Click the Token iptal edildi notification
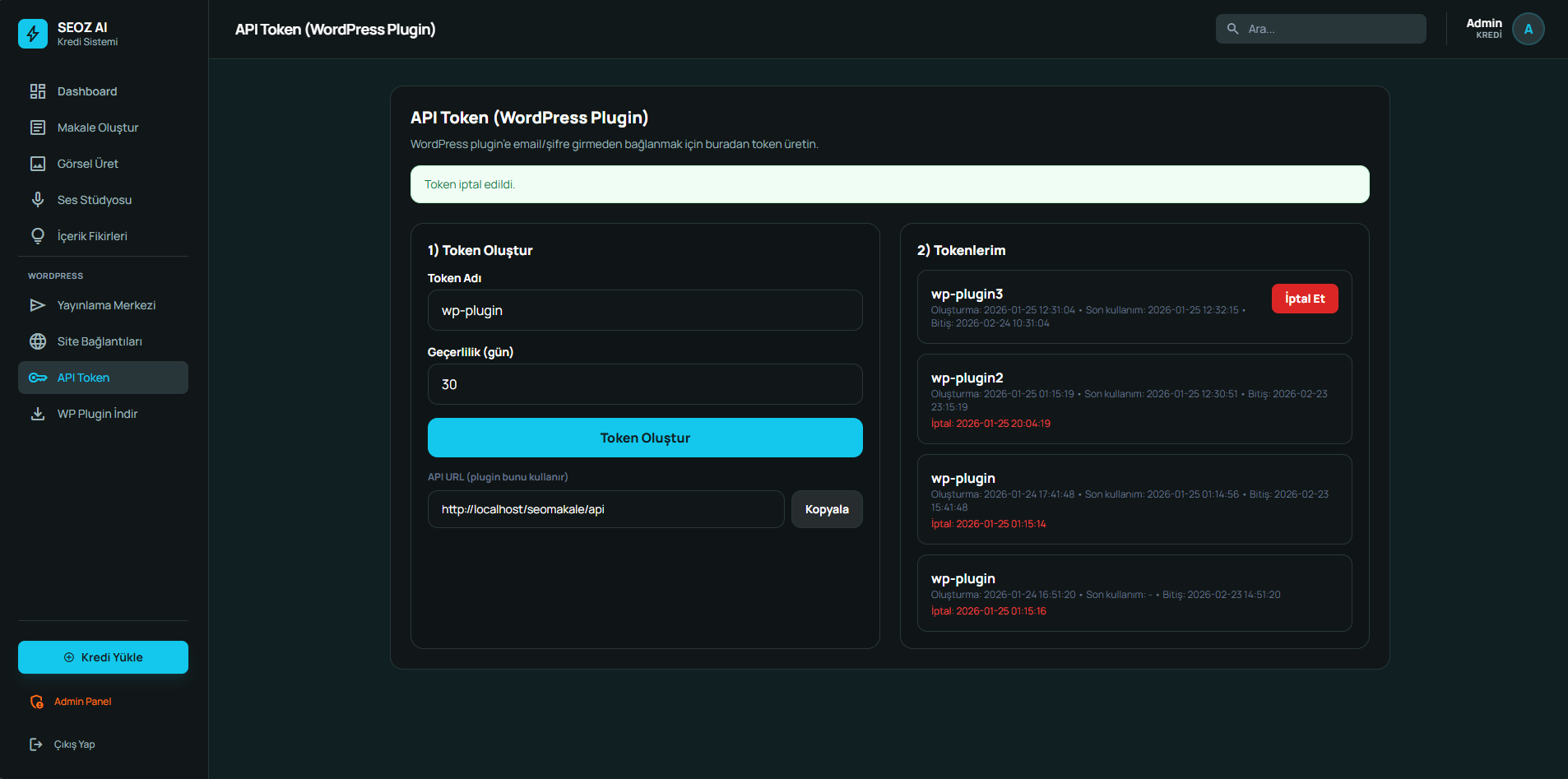The width and height of the screenshot is (1568, 779). 890,184
